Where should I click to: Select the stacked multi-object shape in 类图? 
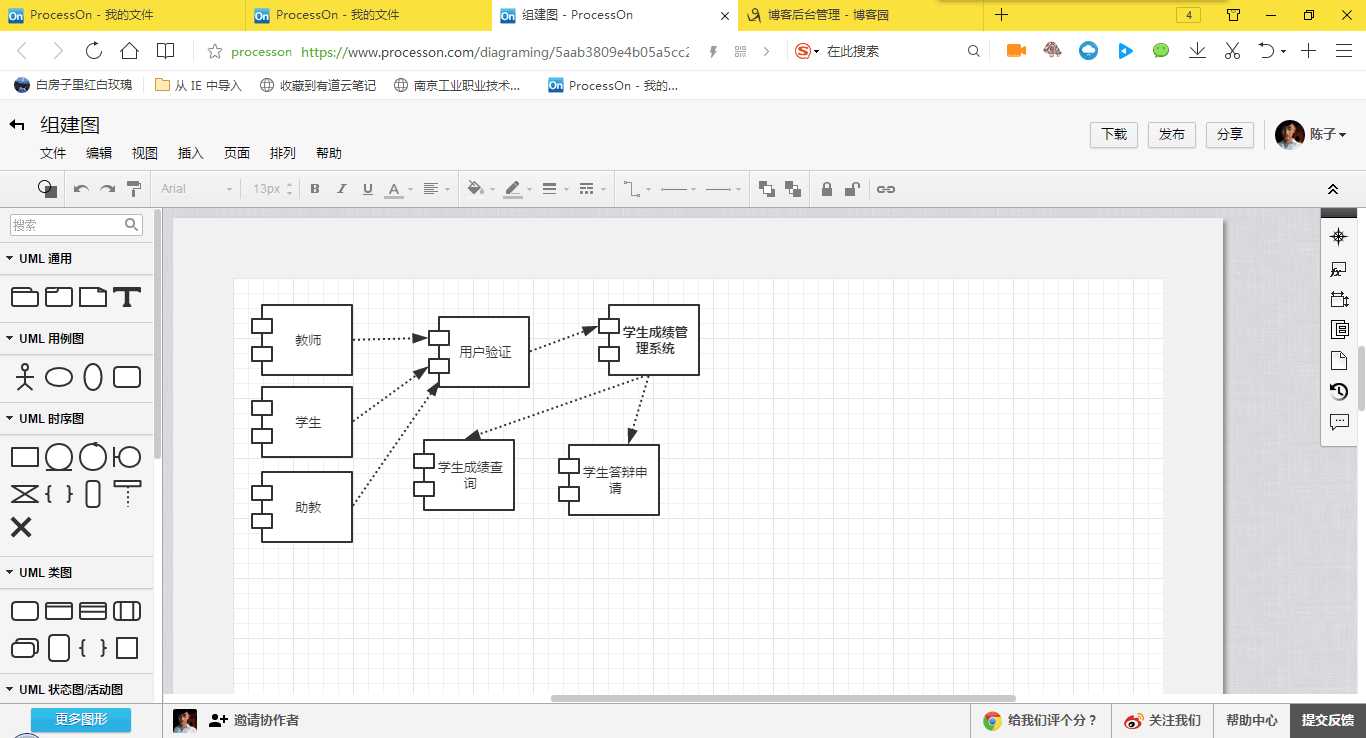pyautogui.click(x=24, y=648)
